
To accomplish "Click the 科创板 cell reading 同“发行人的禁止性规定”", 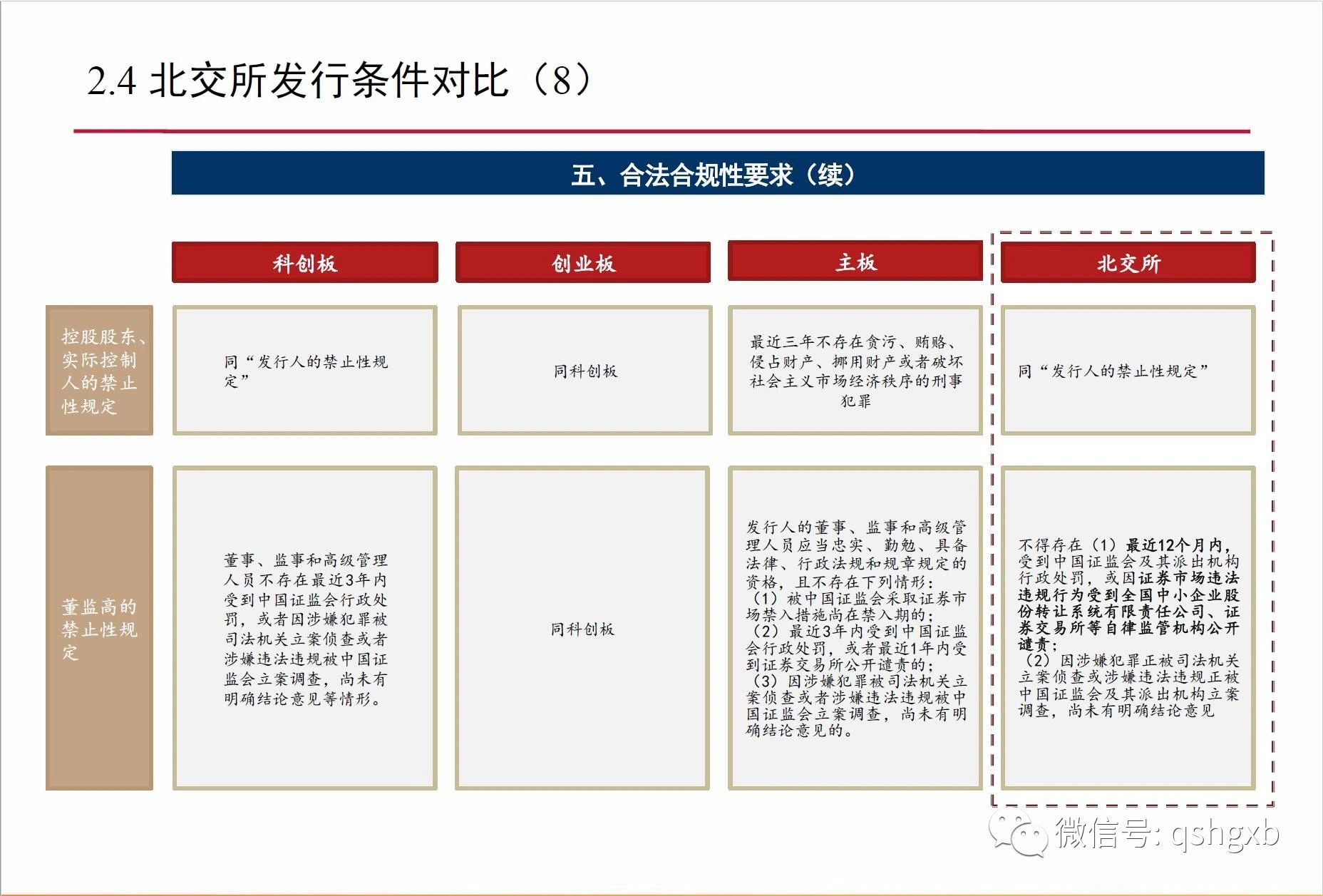I will tap(305, 371).
